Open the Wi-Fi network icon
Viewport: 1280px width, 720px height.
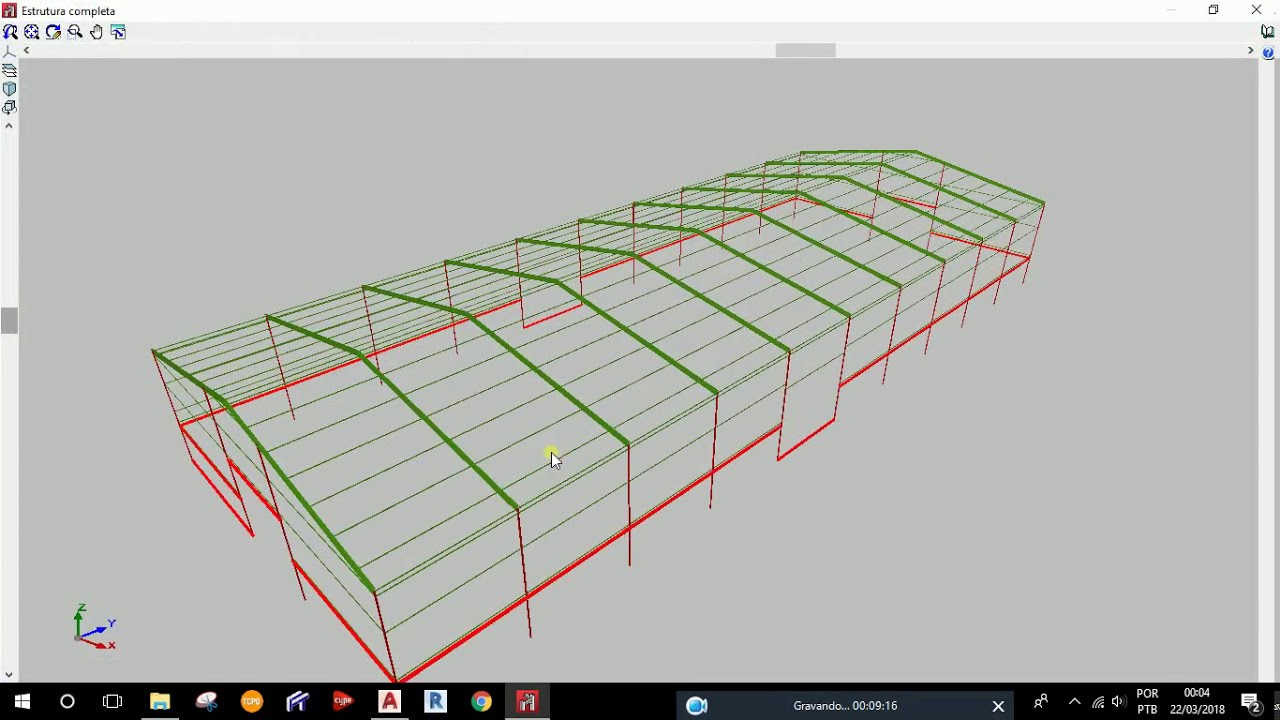(x=1098, y=702)
